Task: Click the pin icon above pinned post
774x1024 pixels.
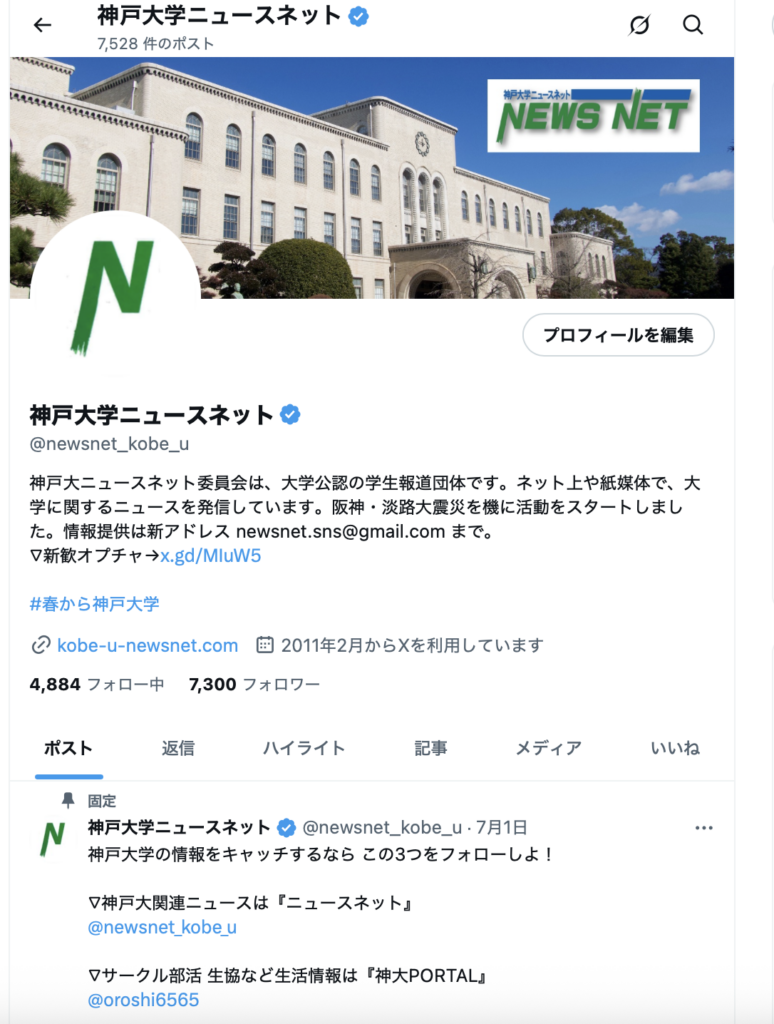Action: (x=68, y=801)
